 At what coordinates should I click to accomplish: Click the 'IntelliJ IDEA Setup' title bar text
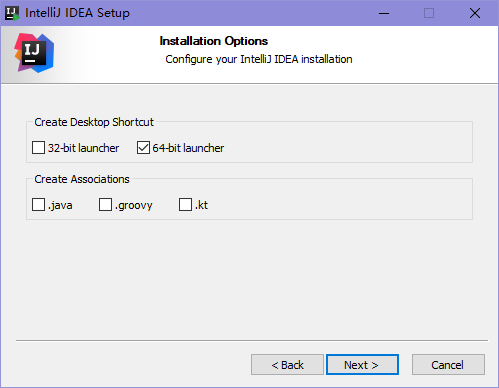[x=77, y=13]
